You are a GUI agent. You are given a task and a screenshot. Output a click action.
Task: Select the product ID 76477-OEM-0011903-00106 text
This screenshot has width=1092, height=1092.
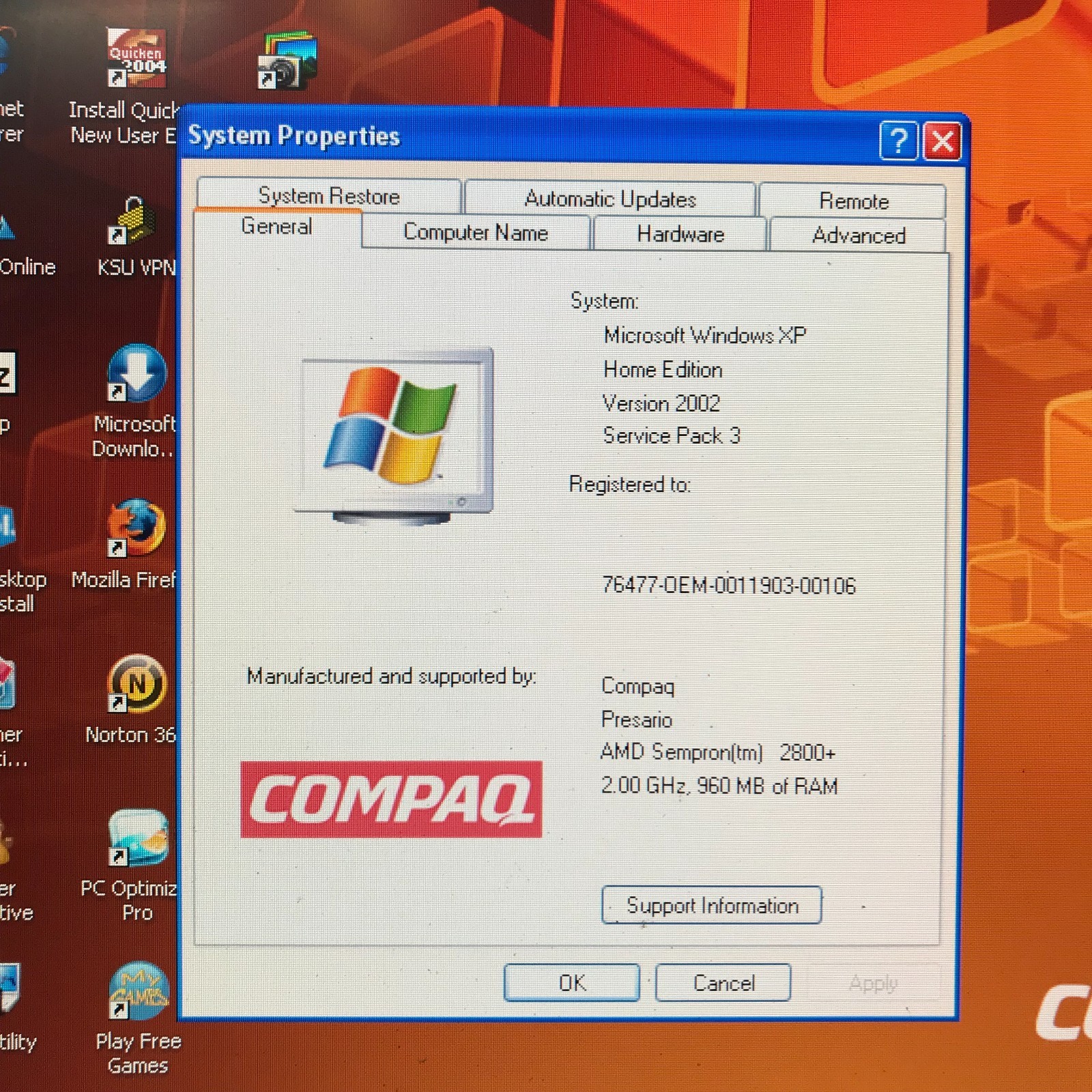(728, 585)
